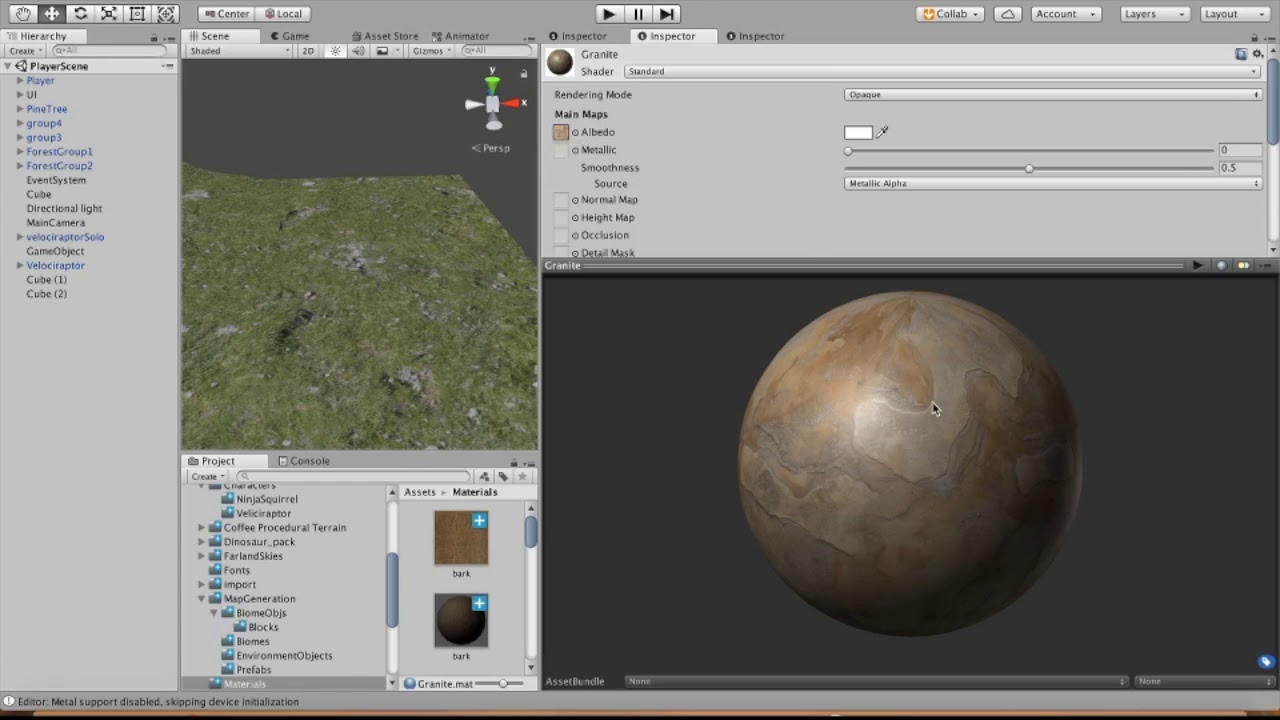Adjust the Smoothness slider

point(1029,168)
